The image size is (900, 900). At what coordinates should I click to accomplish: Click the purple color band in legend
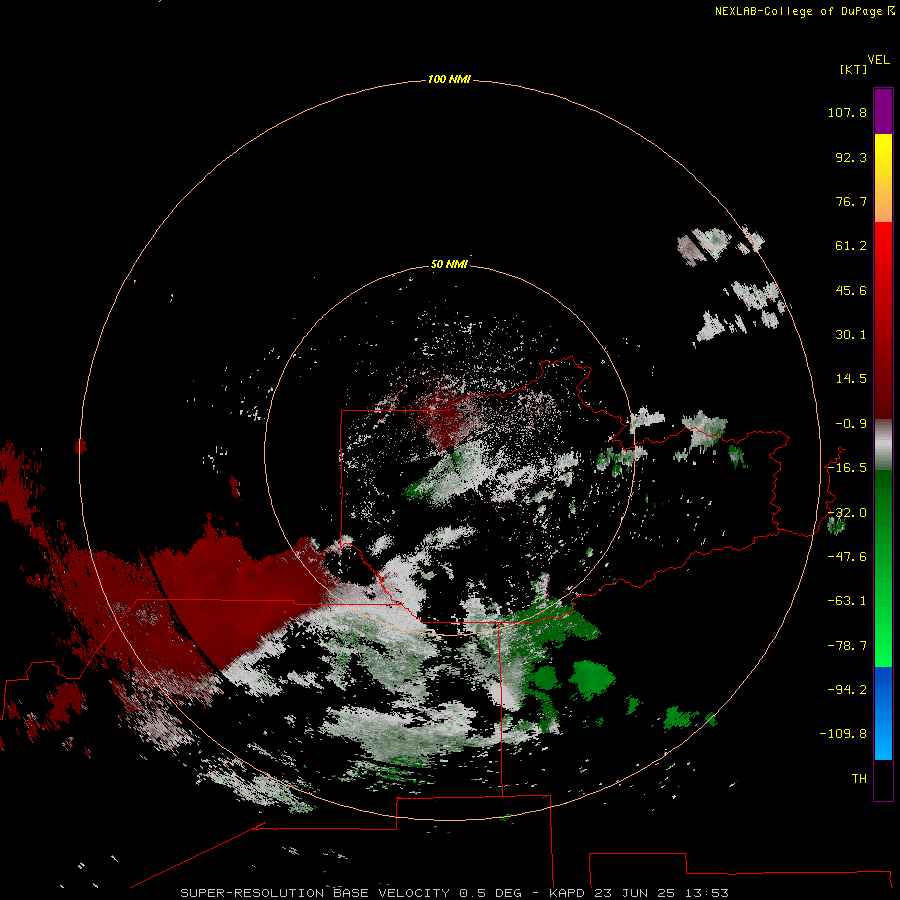coord(883,111)
